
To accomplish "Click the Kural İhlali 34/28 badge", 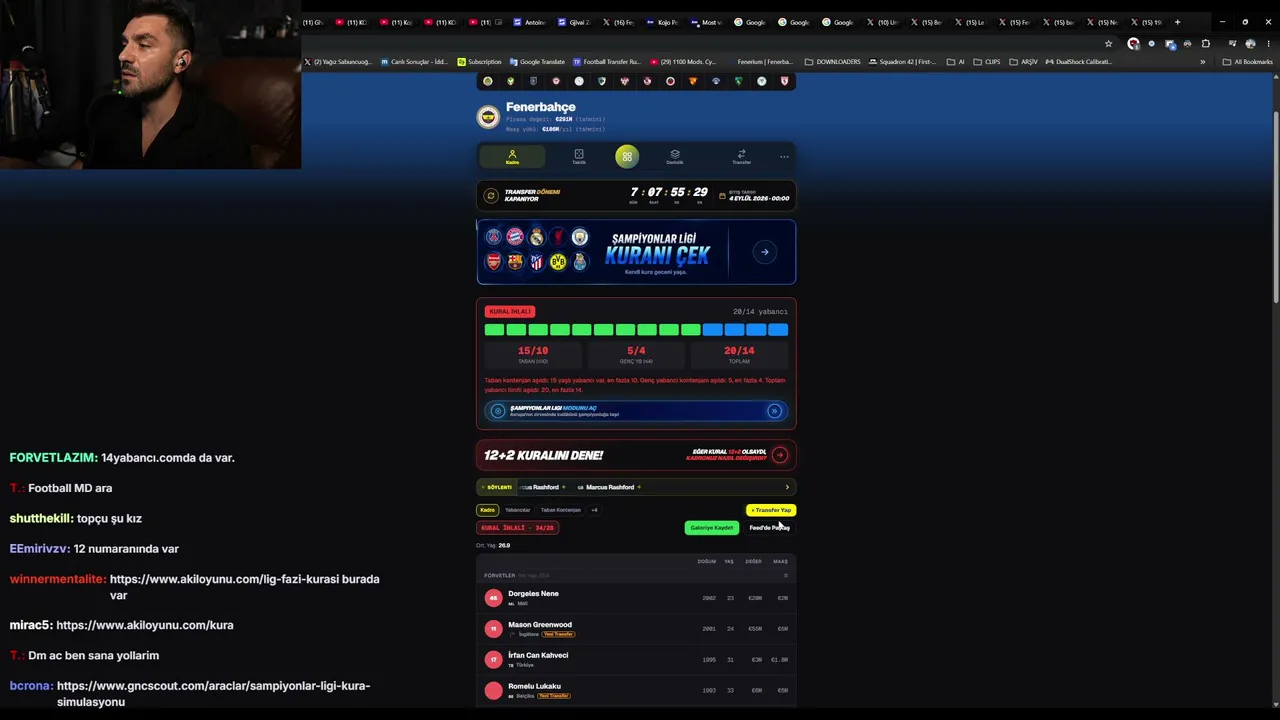I will (517, 528).
